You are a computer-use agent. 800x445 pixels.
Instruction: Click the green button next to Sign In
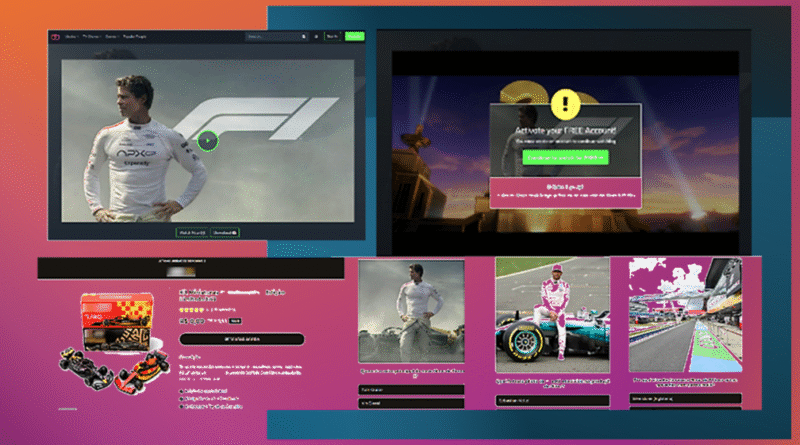(354, 36)
